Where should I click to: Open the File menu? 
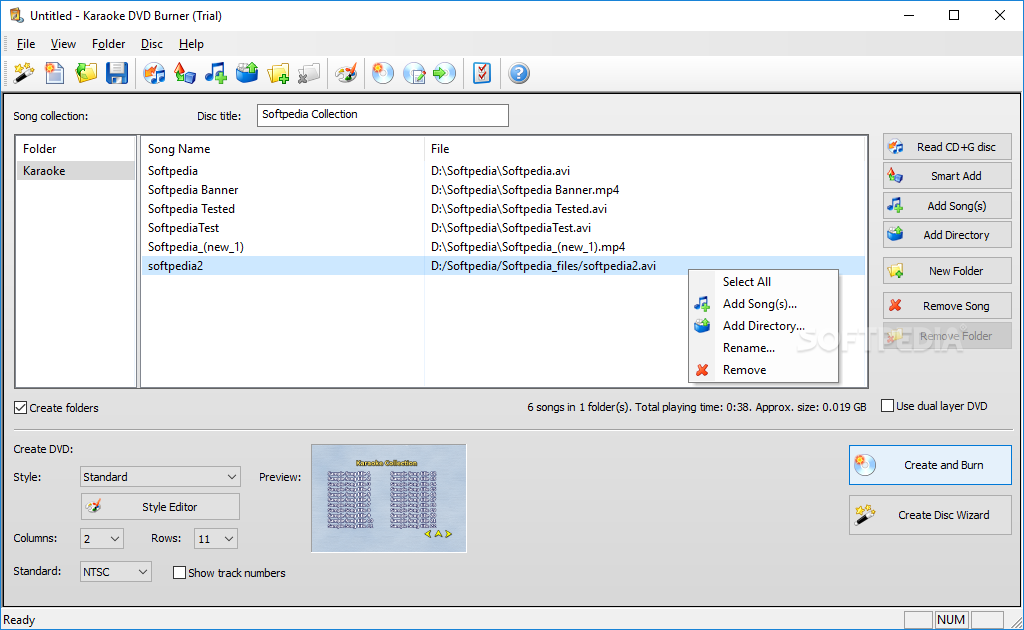pos(26,44)
